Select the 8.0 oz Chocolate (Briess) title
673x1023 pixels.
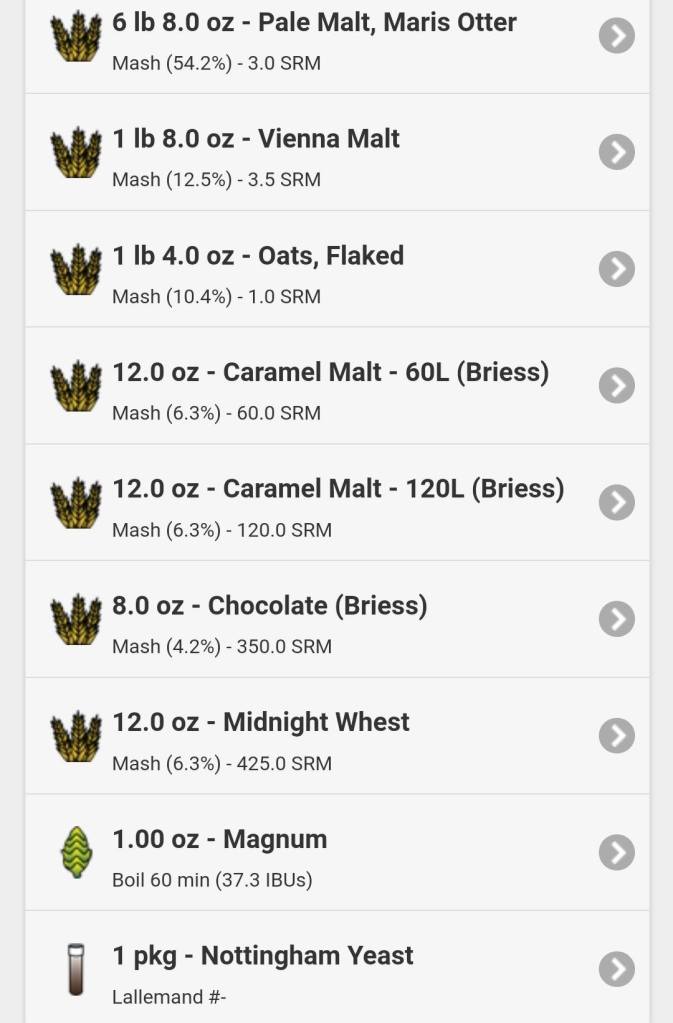tap(270, 606)
